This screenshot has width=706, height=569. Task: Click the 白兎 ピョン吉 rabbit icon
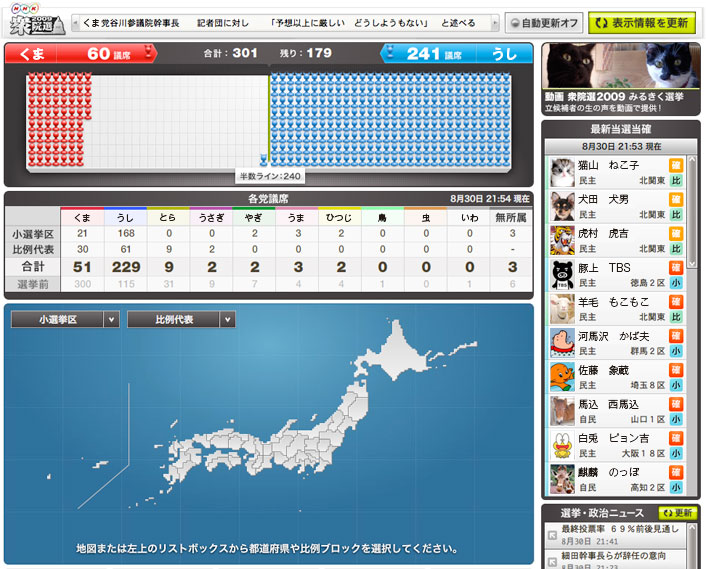[x=562, y=444]
